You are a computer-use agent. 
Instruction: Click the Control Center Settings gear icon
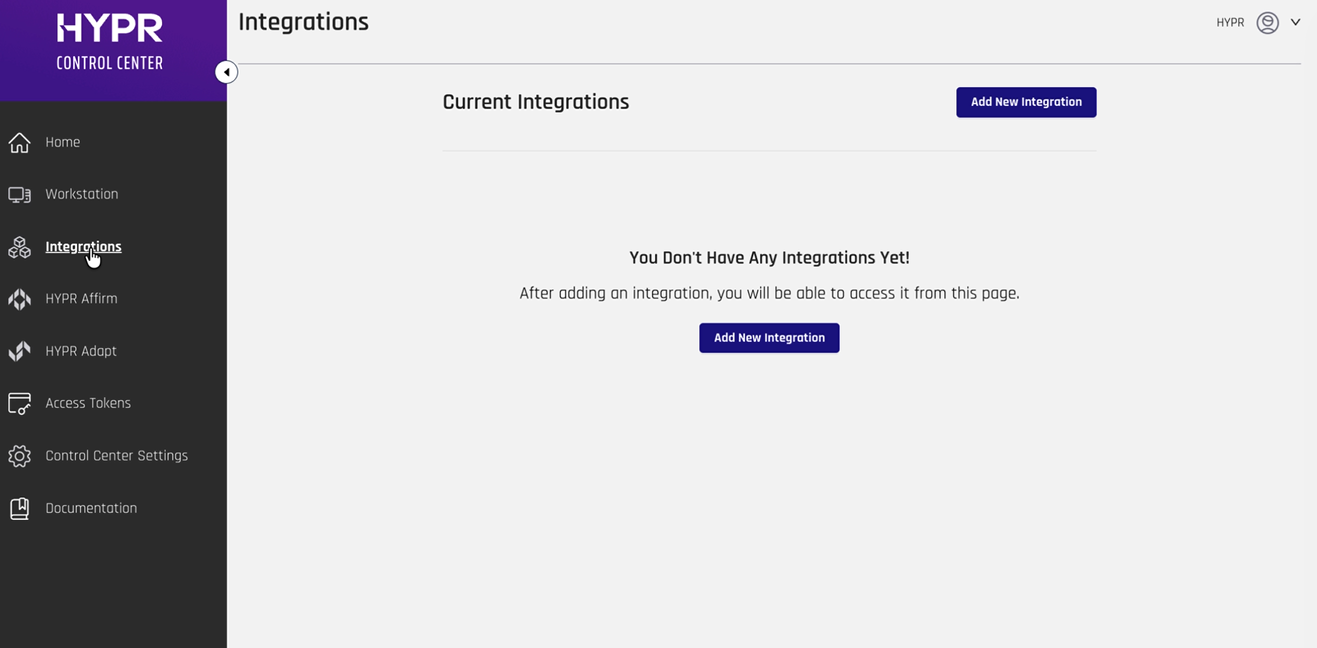tap(19, 456)
